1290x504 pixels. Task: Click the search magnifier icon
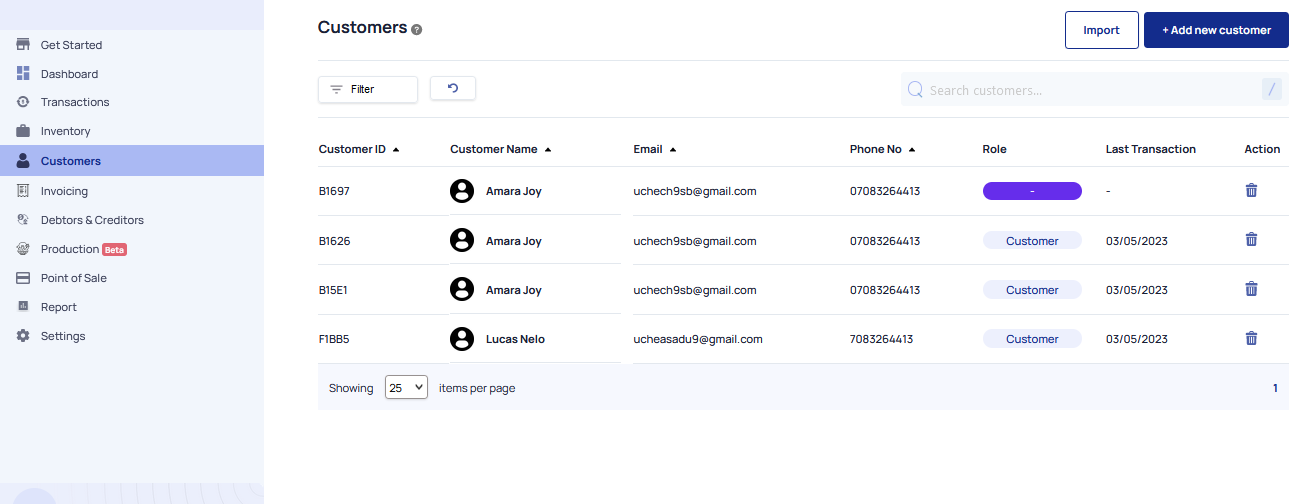(x=915, y=90)
